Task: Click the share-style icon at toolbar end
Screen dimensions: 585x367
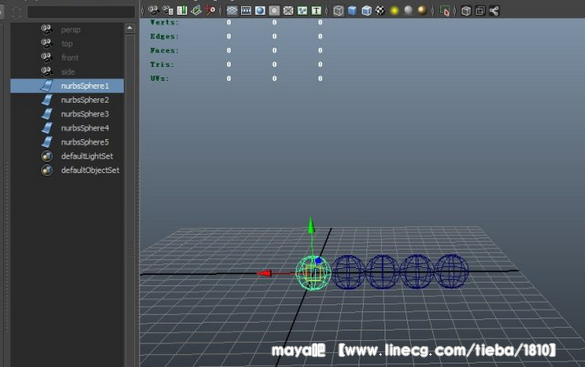Action: point(494,11)
